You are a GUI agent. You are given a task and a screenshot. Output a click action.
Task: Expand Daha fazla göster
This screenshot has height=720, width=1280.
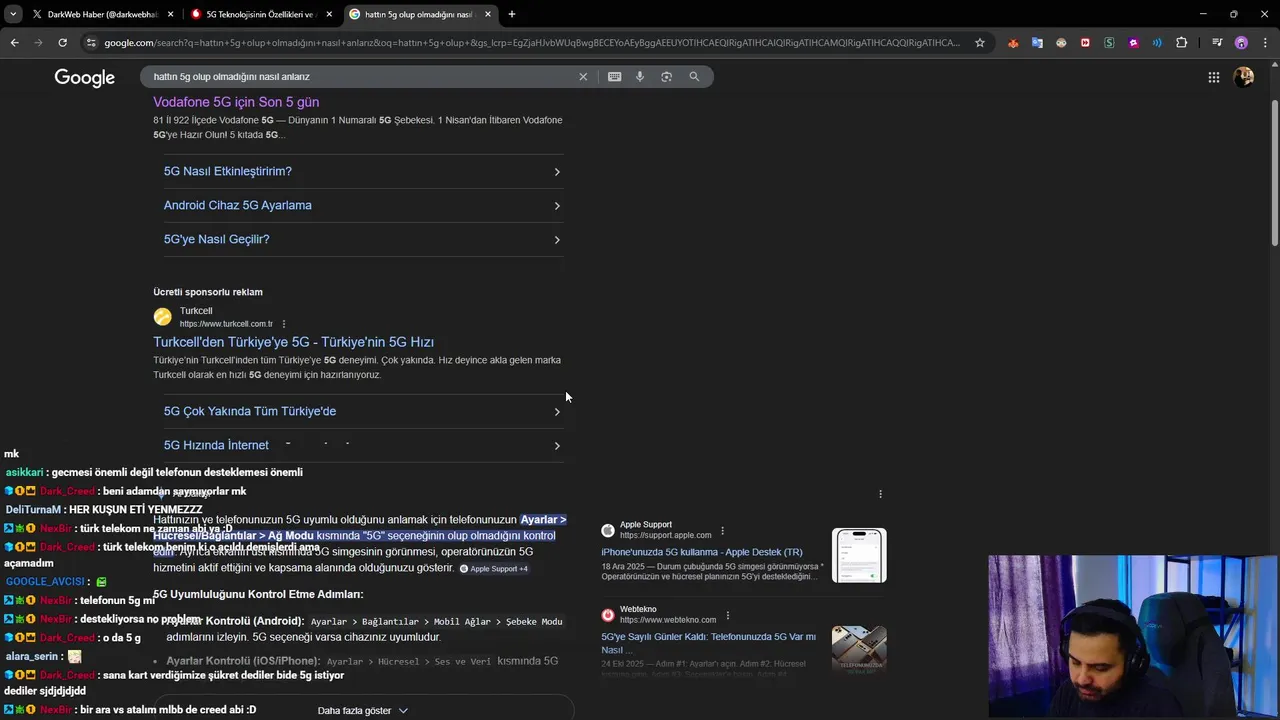click(x=362, y=710)
